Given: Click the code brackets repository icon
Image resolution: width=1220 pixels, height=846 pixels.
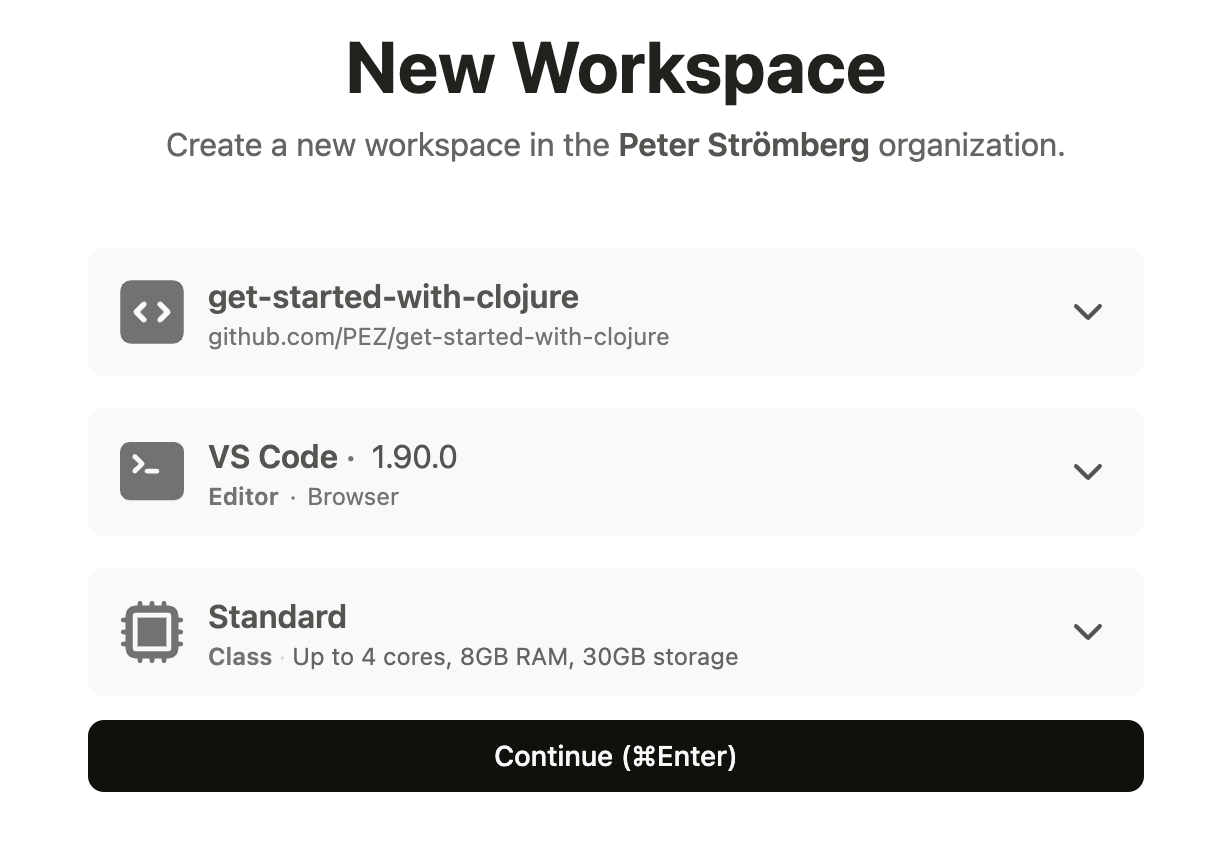Looking at the screenshot, I should tap(152, 312).
